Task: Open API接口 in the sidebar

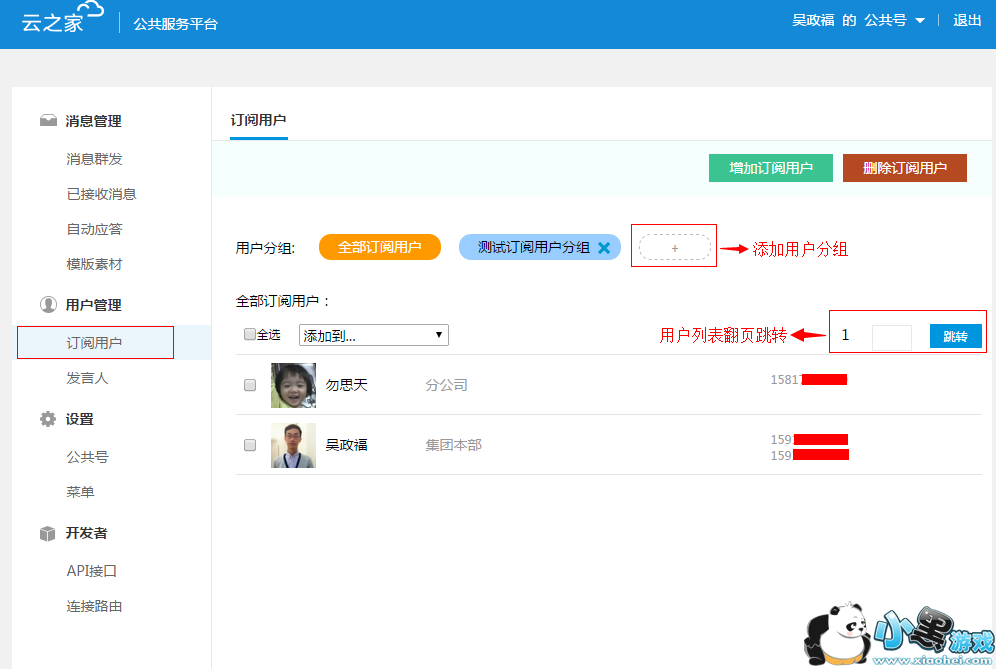Action: pyautogui.click(x=91, y=571)
